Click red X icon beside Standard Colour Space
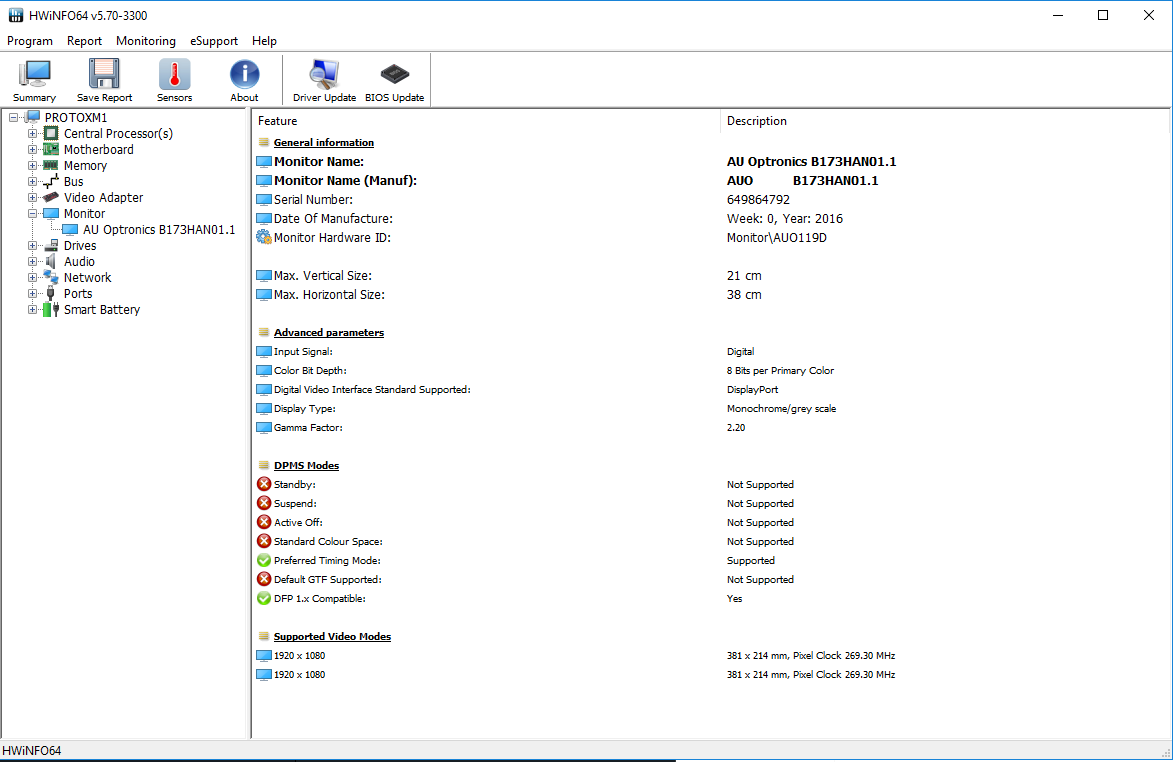1173x762 pixels. pos(264,541)
